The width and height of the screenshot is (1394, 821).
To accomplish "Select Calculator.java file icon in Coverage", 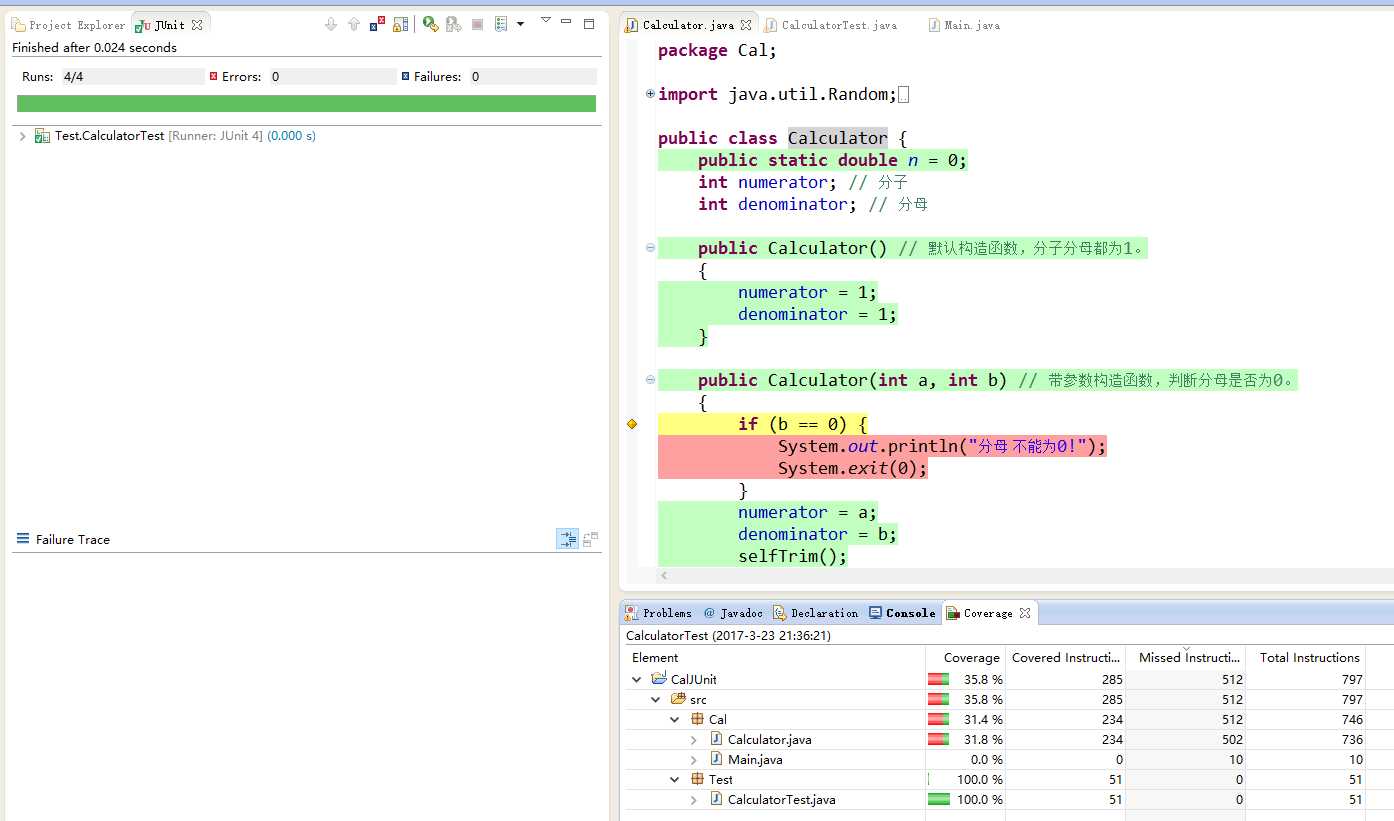I will [x=716, y=739].
